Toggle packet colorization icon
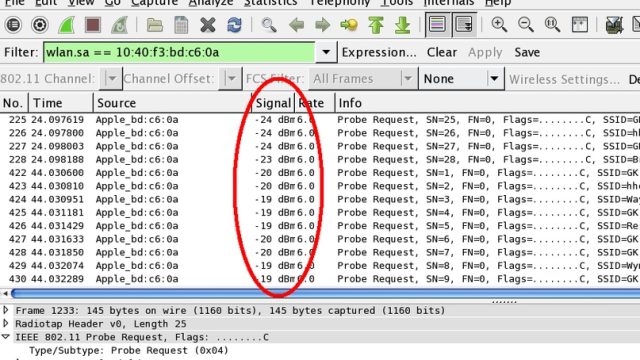Screen dimensions: 640x360 pos(437,24)
